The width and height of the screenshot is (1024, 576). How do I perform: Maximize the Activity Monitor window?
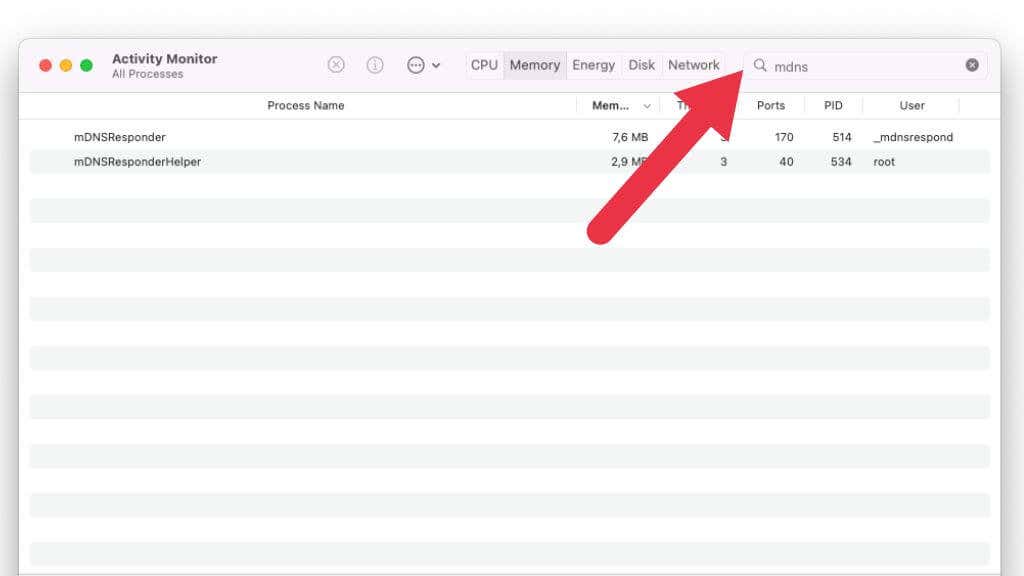(86, 65)
